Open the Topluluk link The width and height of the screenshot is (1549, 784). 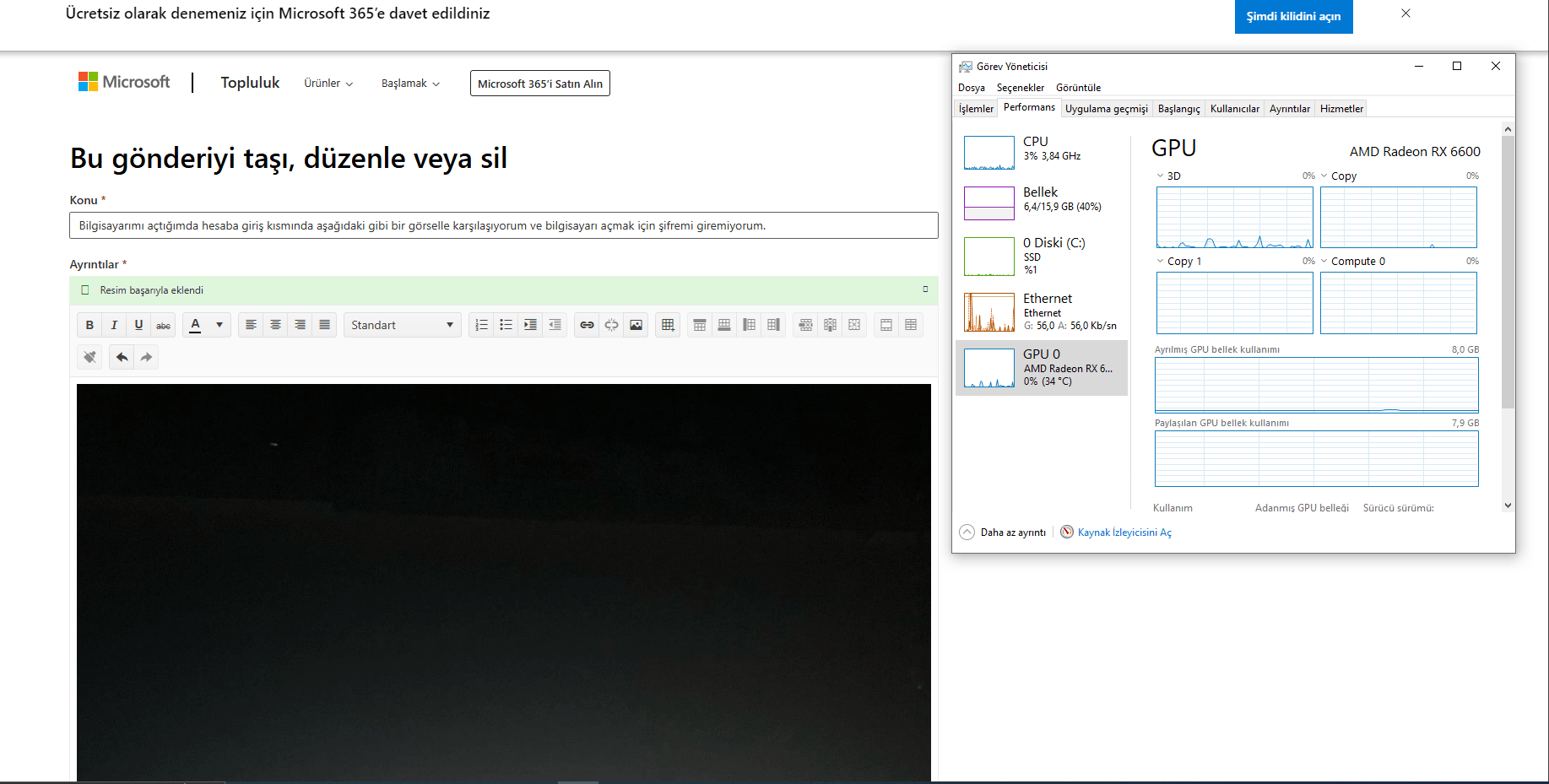(250, 83)
